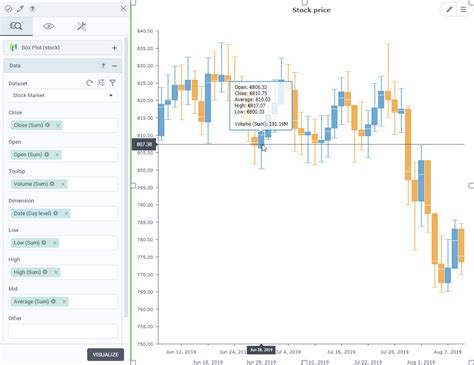Click the Aug 7, 2019 axis label
This screenshot has width=474, height=365.
tap(447, 352)
